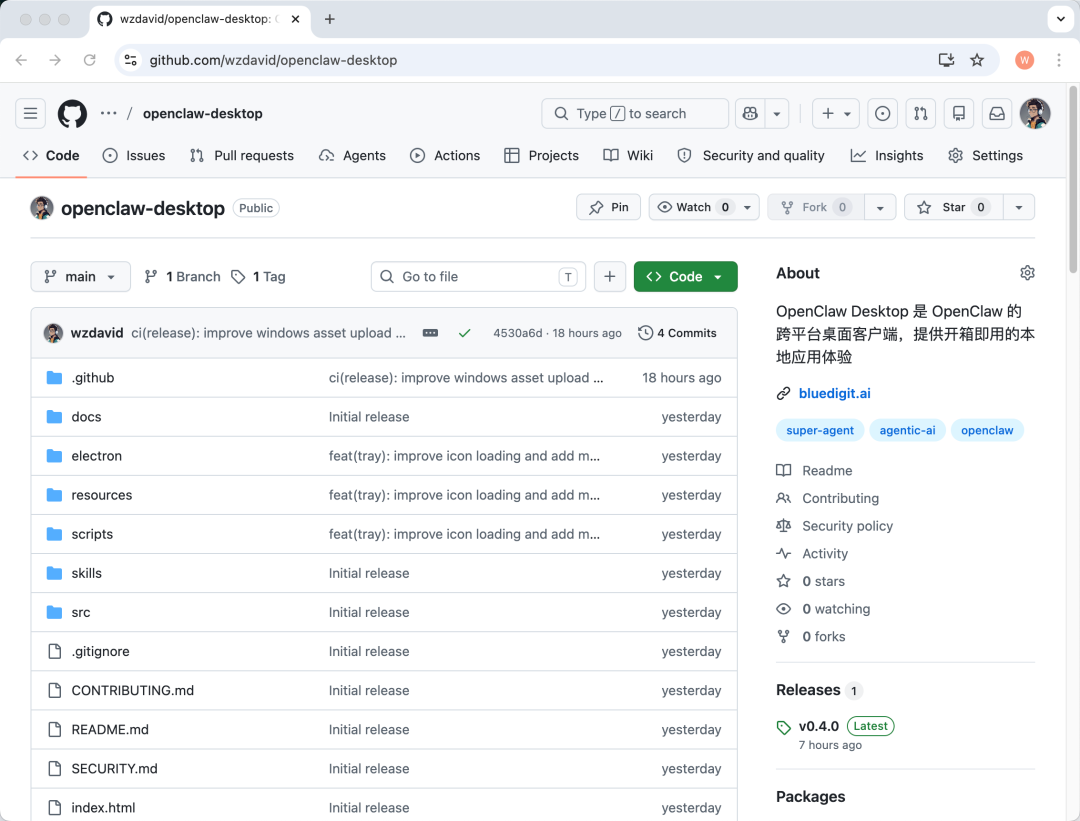Go to GitHub homepage via Octocat logo
This screenshot has width=1080, height=821.
tap(72, 114)
